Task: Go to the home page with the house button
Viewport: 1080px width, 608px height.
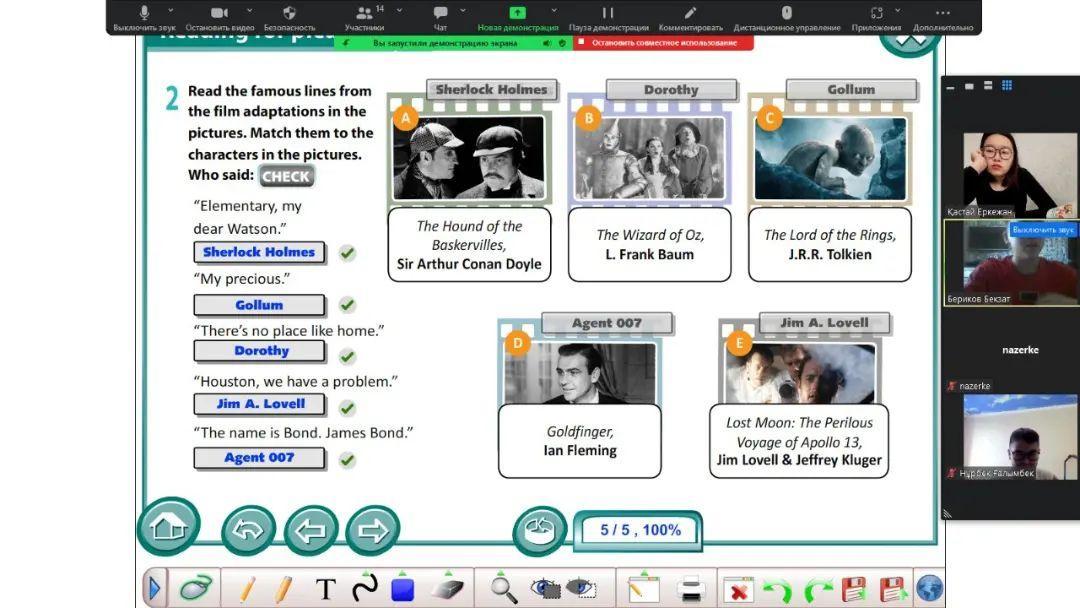Action: tap(169, 527)
